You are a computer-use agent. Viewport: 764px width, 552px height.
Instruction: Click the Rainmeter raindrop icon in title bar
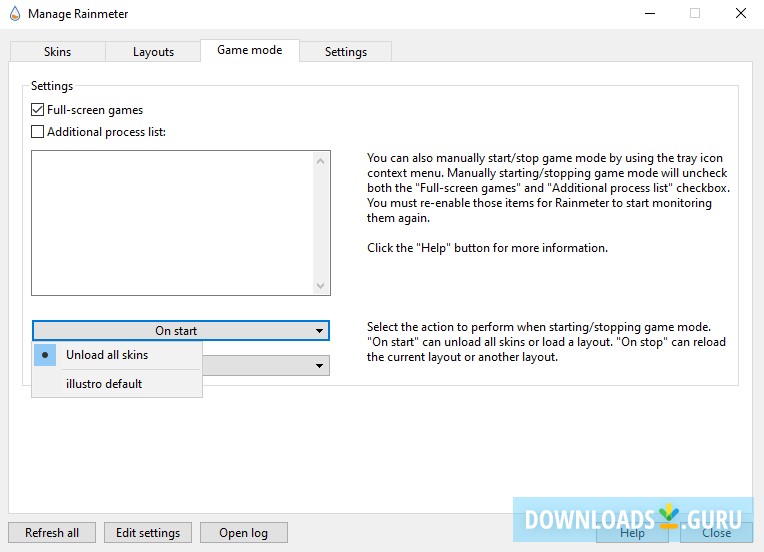click(15, 14)
